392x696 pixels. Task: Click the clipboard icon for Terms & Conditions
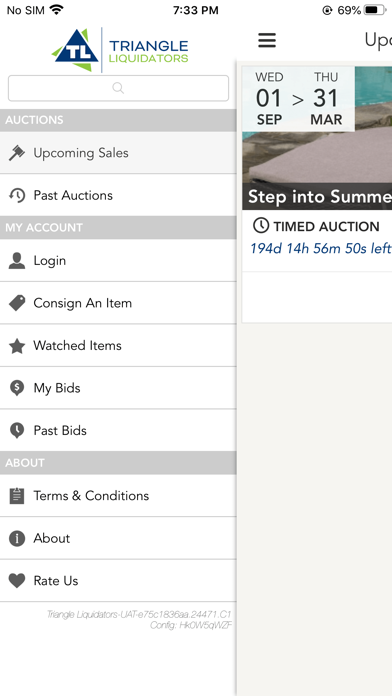(17, 495)
